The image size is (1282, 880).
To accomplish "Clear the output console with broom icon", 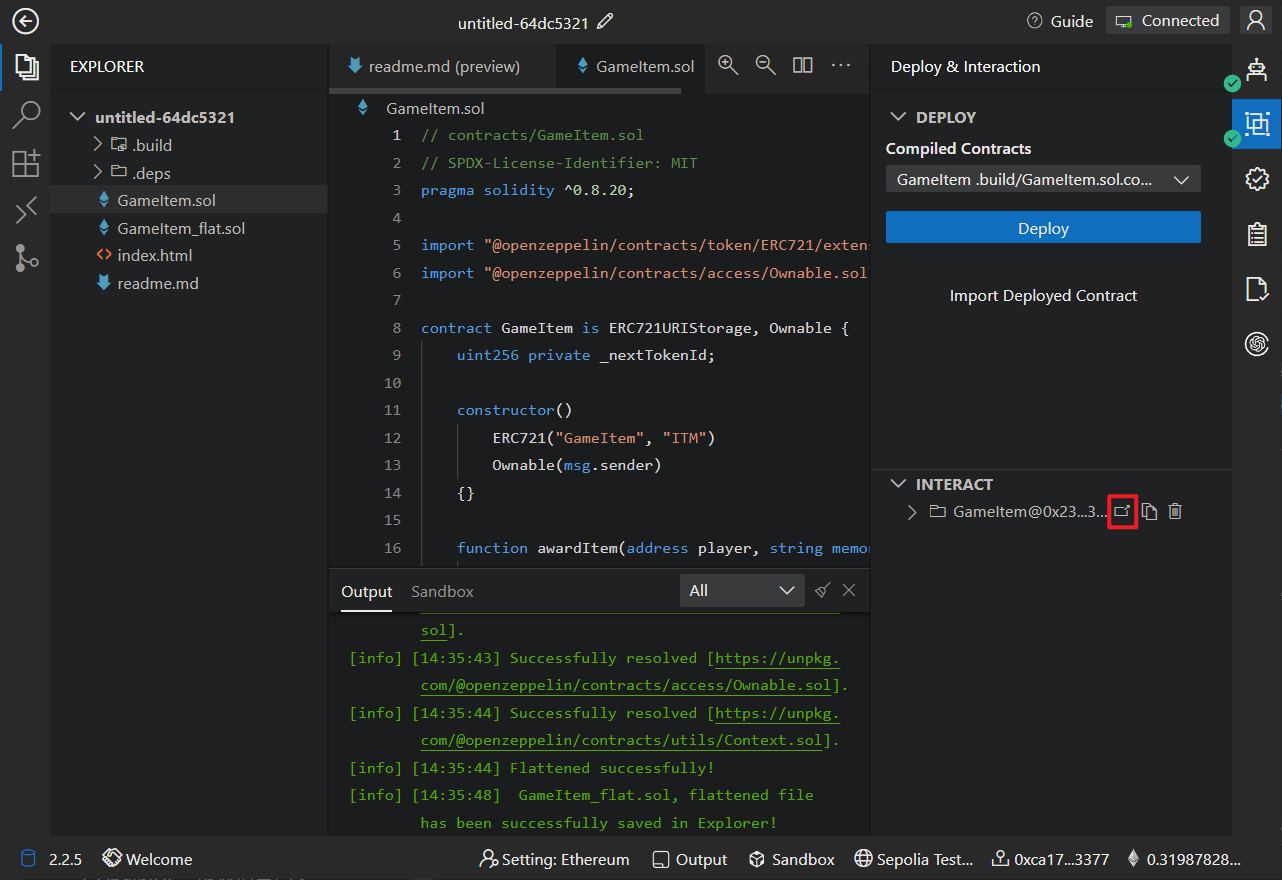I will [x=822, y=590].
